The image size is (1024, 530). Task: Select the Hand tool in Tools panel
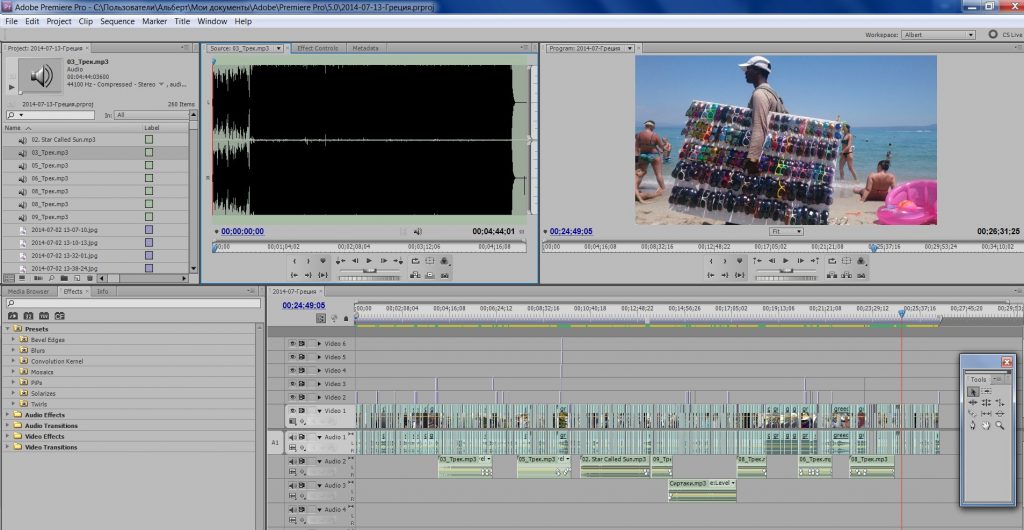(x=986, y=425)
